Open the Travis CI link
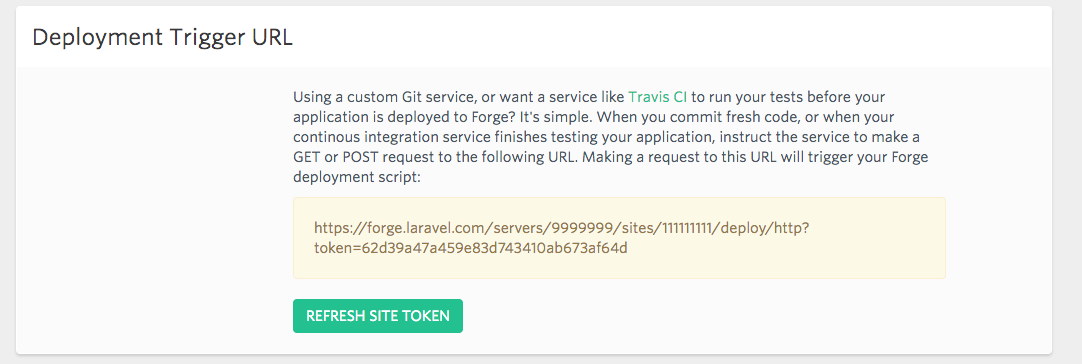Screen dimensions: 1082x364 658,97
